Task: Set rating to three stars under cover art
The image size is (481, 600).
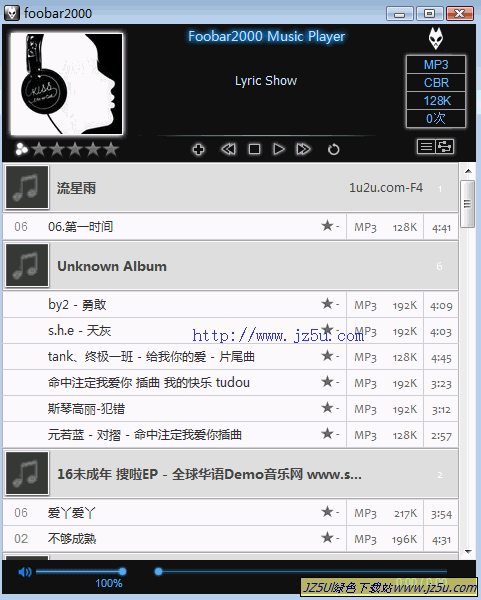Action: (75, 149)
